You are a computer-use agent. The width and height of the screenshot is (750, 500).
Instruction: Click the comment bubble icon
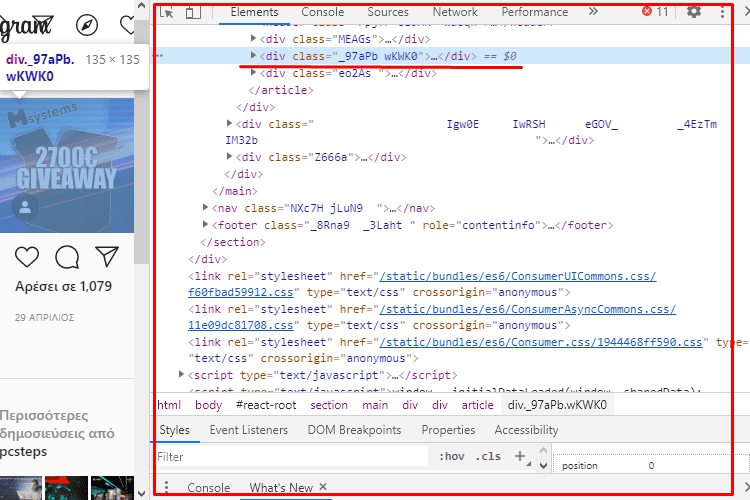tap(67, 257)
